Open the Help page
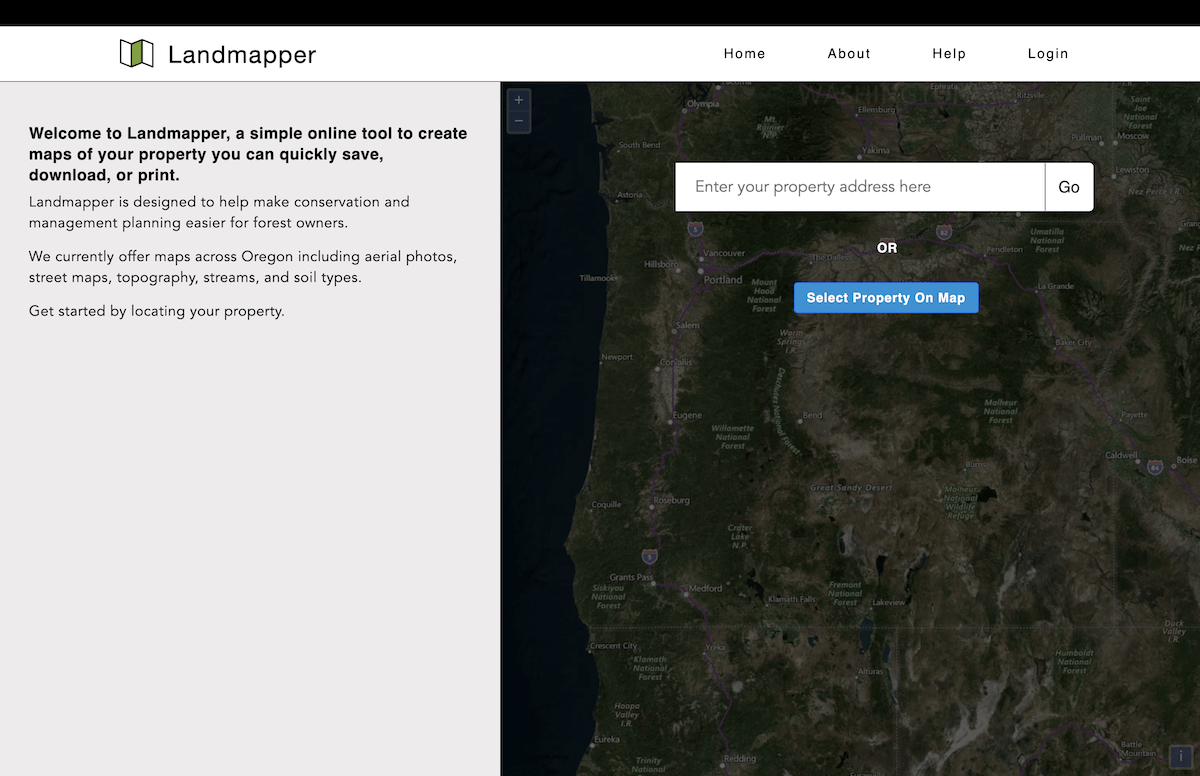 949,54
